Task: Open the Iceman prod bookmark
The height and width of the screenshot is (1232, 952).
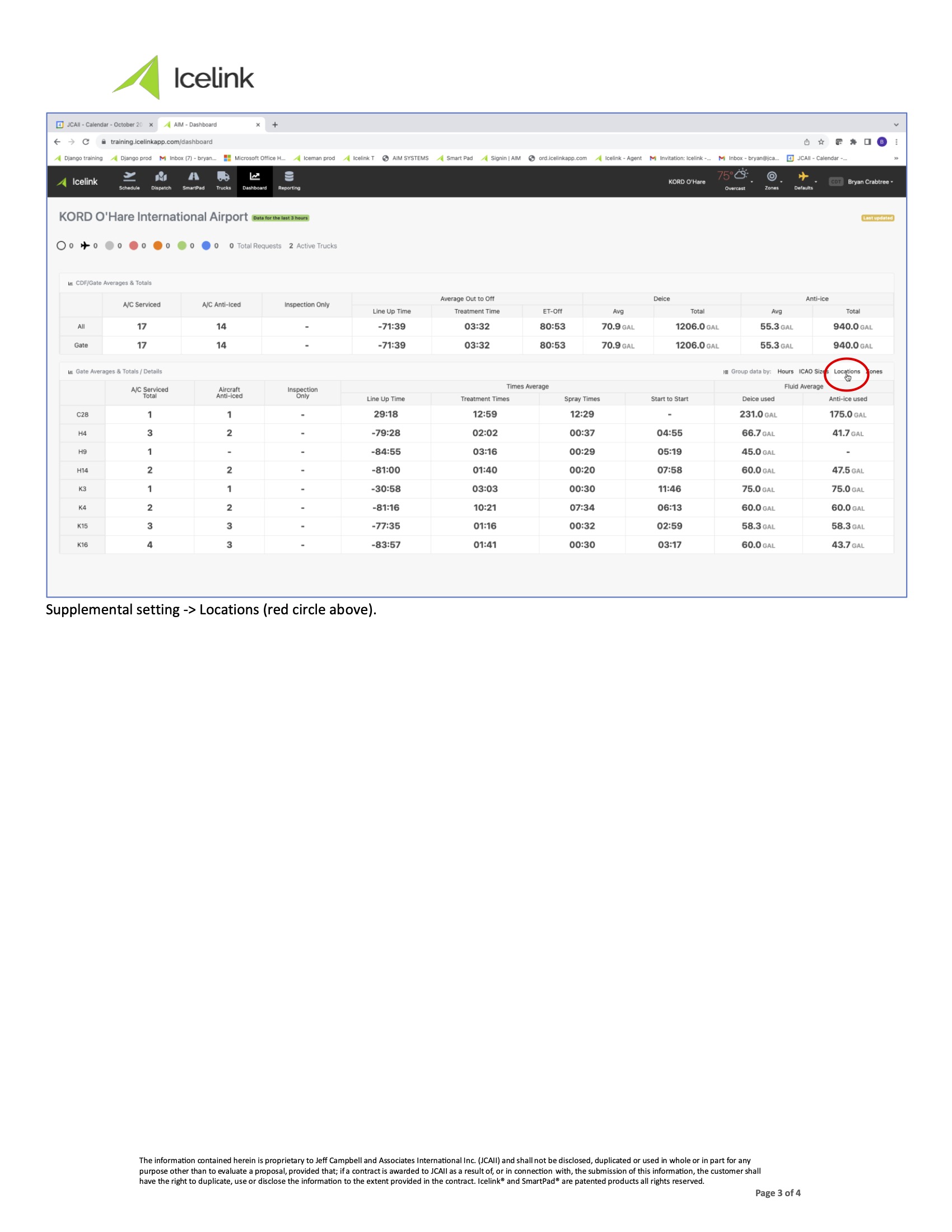Action: pyautogui.click(x=314, y=158)
